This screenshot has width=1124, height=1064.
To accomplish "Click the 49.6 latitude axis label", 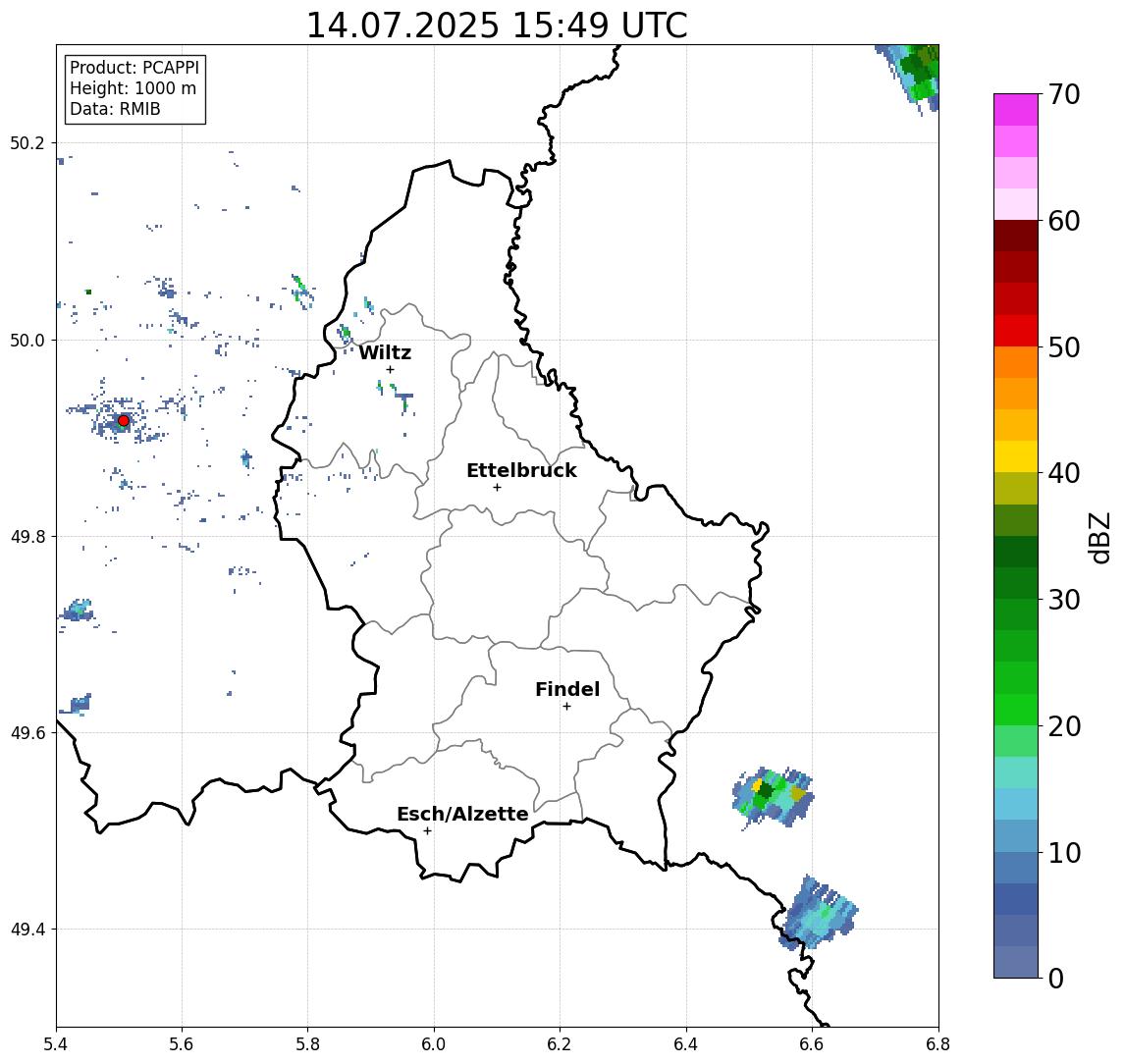I will coord(27,733).
